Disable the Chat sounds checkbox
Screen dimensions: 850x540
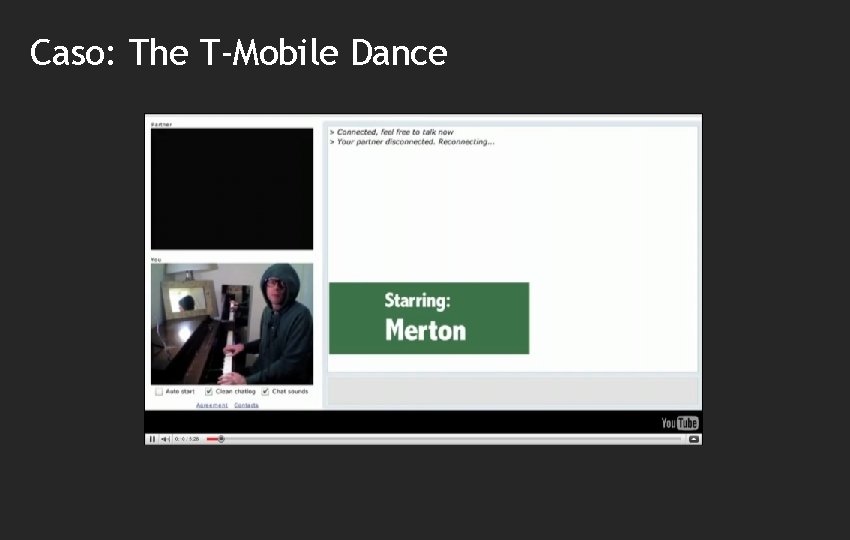[x=265, y=391]
